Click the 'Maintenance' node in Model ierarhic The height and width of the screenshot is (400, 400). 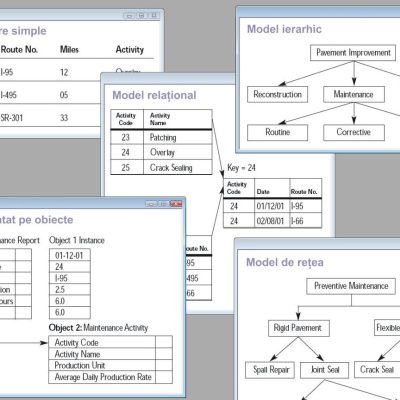click(x=354, y=94)
